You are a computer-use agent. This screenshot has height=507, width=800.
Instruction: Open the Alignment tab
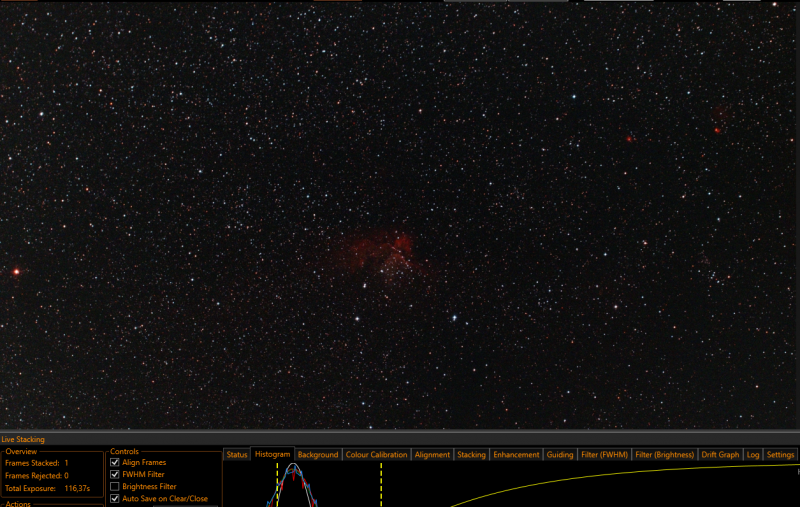coord(432,454)
